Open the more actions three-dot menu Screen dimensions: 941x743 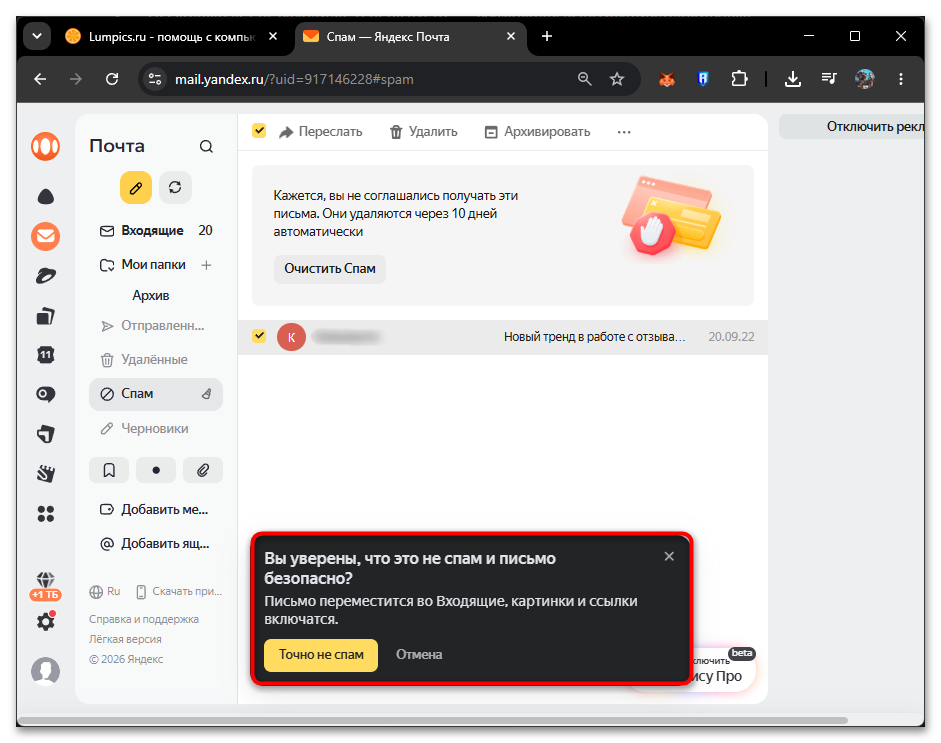624,132
